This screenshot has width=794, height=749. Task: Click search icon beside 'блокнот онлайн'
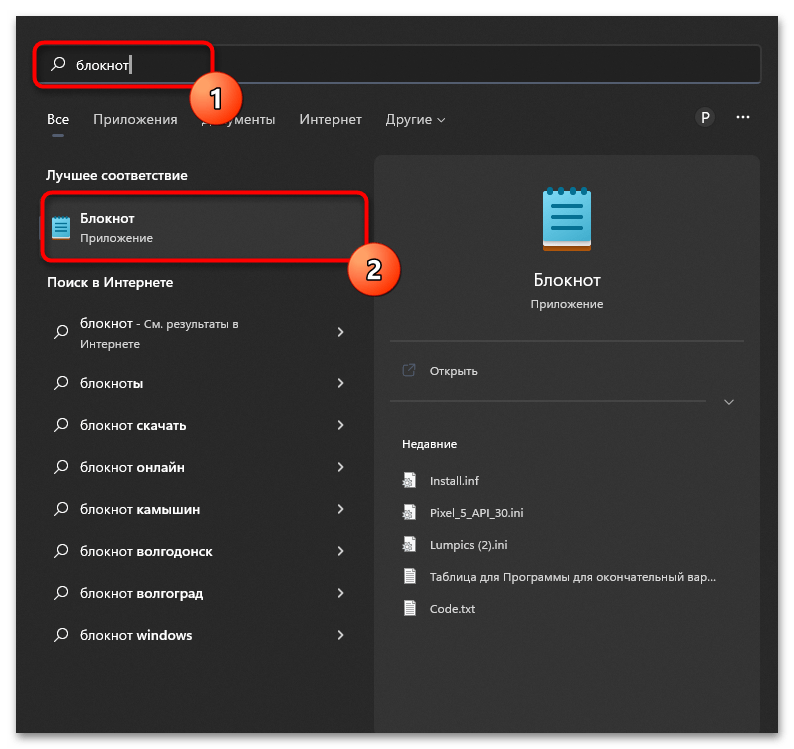(x=61, y=467)
